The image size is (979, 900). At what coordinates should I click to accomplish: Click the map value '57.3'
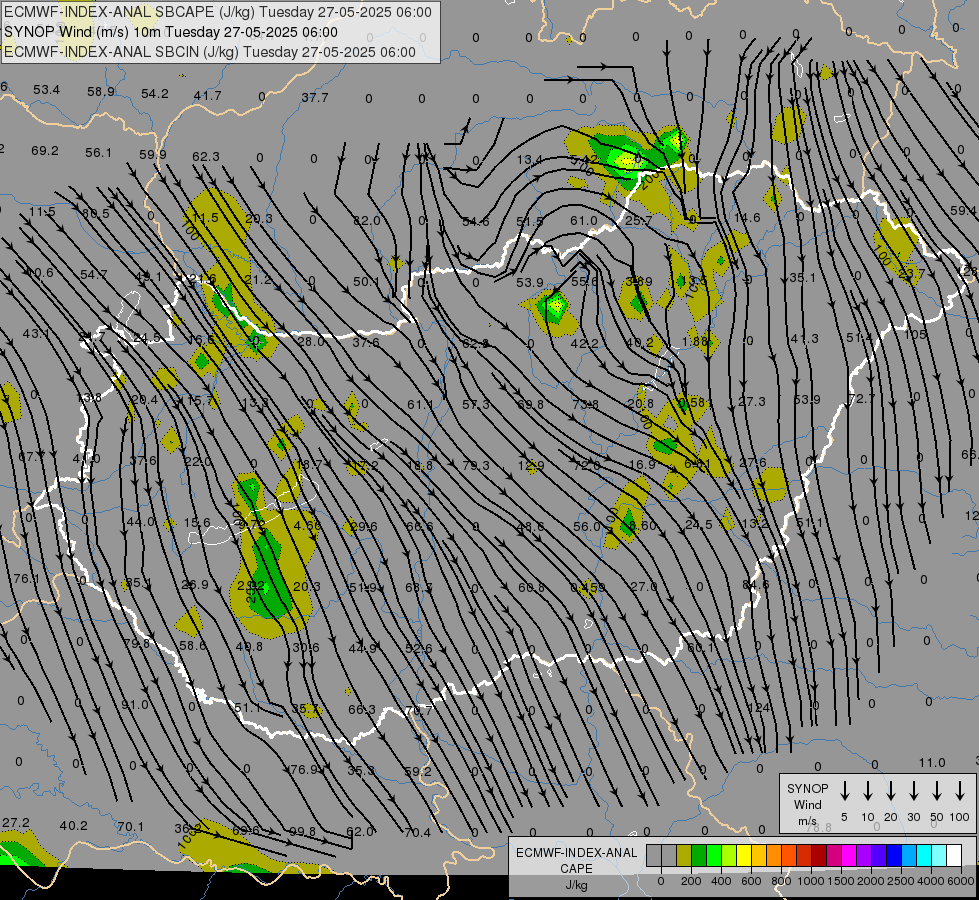476,405
